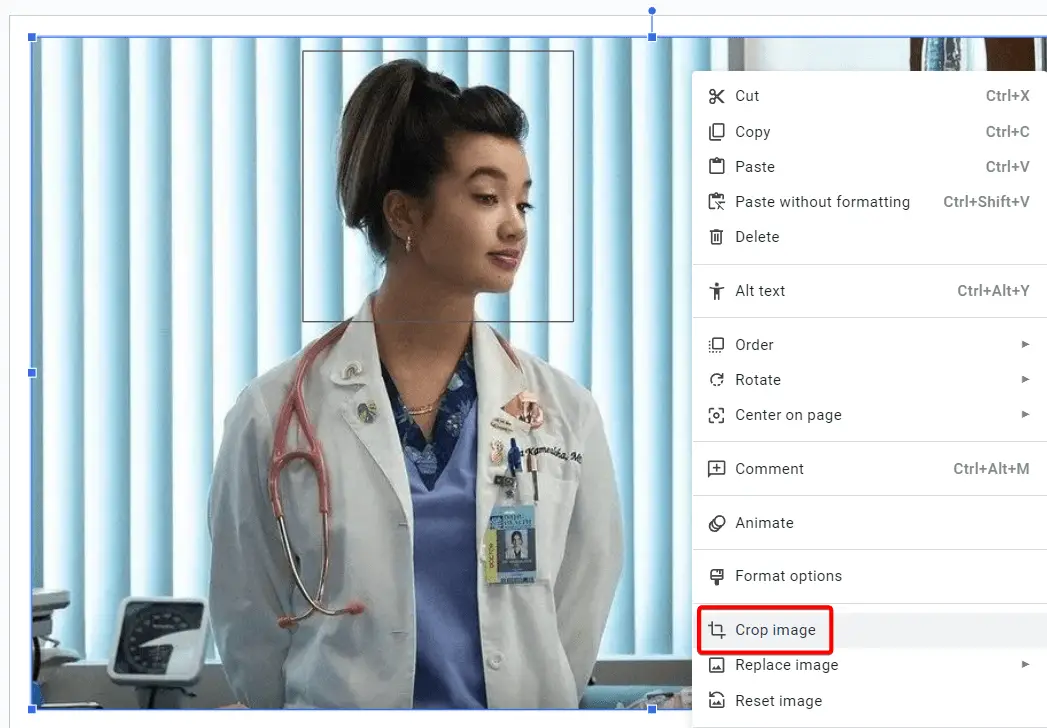Click the Copy icon in context menu

click(716, 132)
